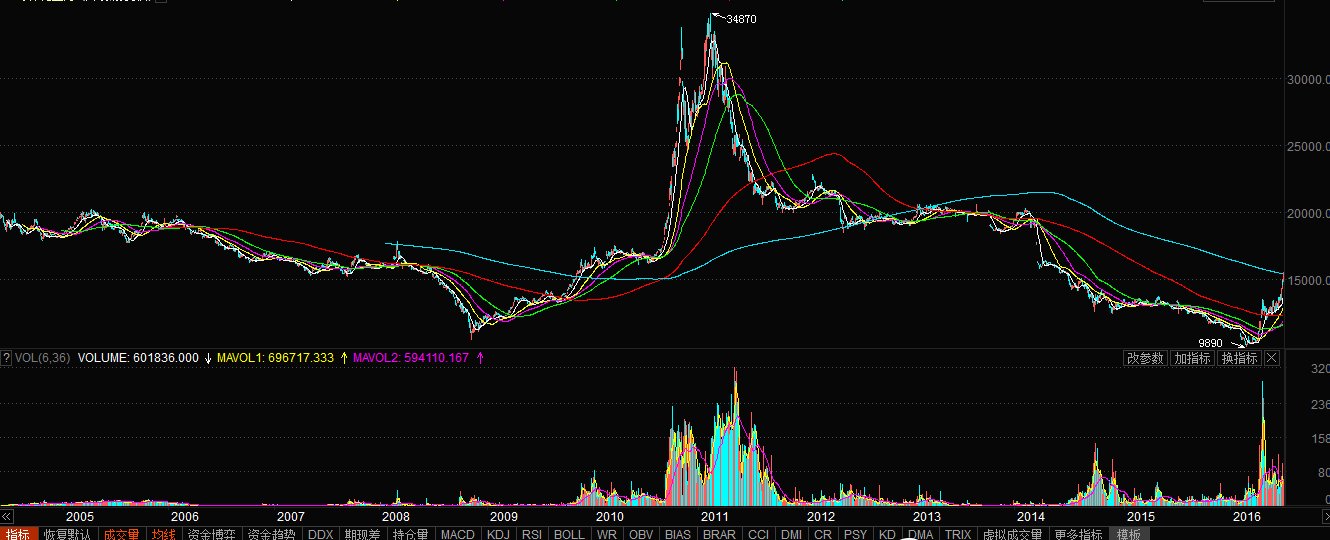Switch to the BRAR indicator

pos(719,534)
